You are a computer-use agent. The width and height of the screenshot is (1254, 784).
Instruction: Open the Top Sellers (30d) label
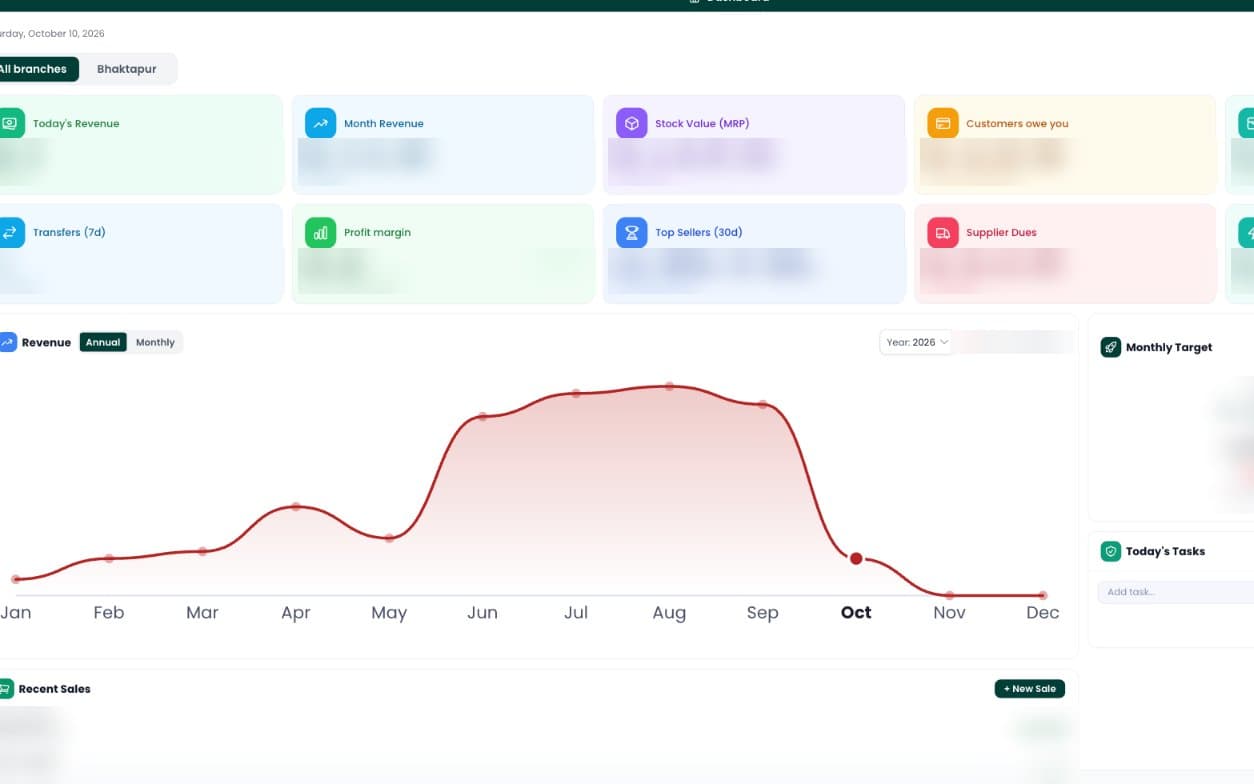699,232
